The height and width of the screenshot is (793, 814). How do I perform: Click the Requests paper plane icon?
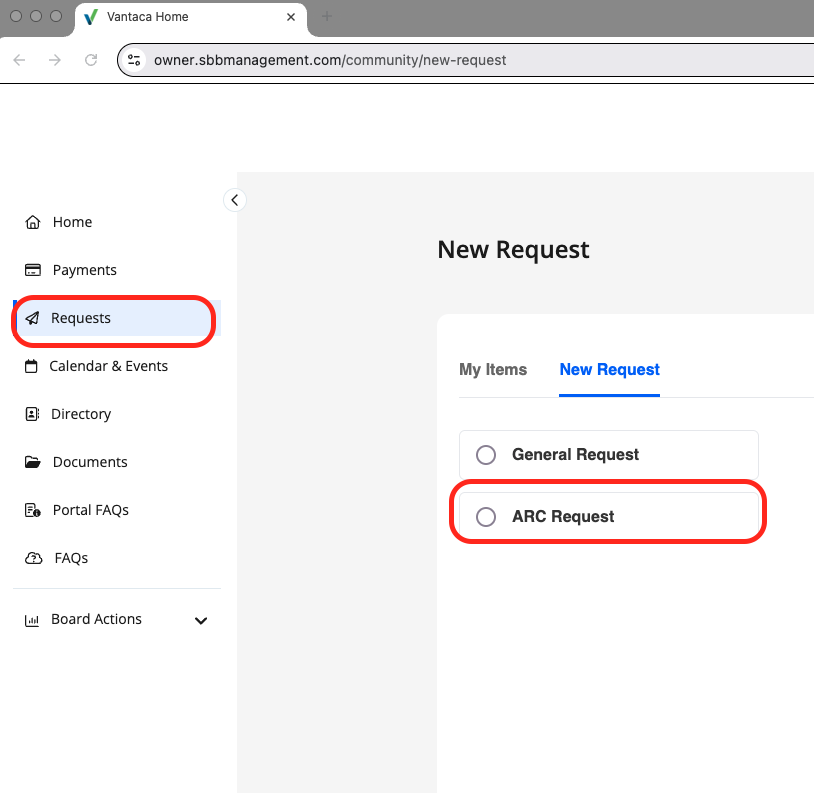tap(33, 318)
